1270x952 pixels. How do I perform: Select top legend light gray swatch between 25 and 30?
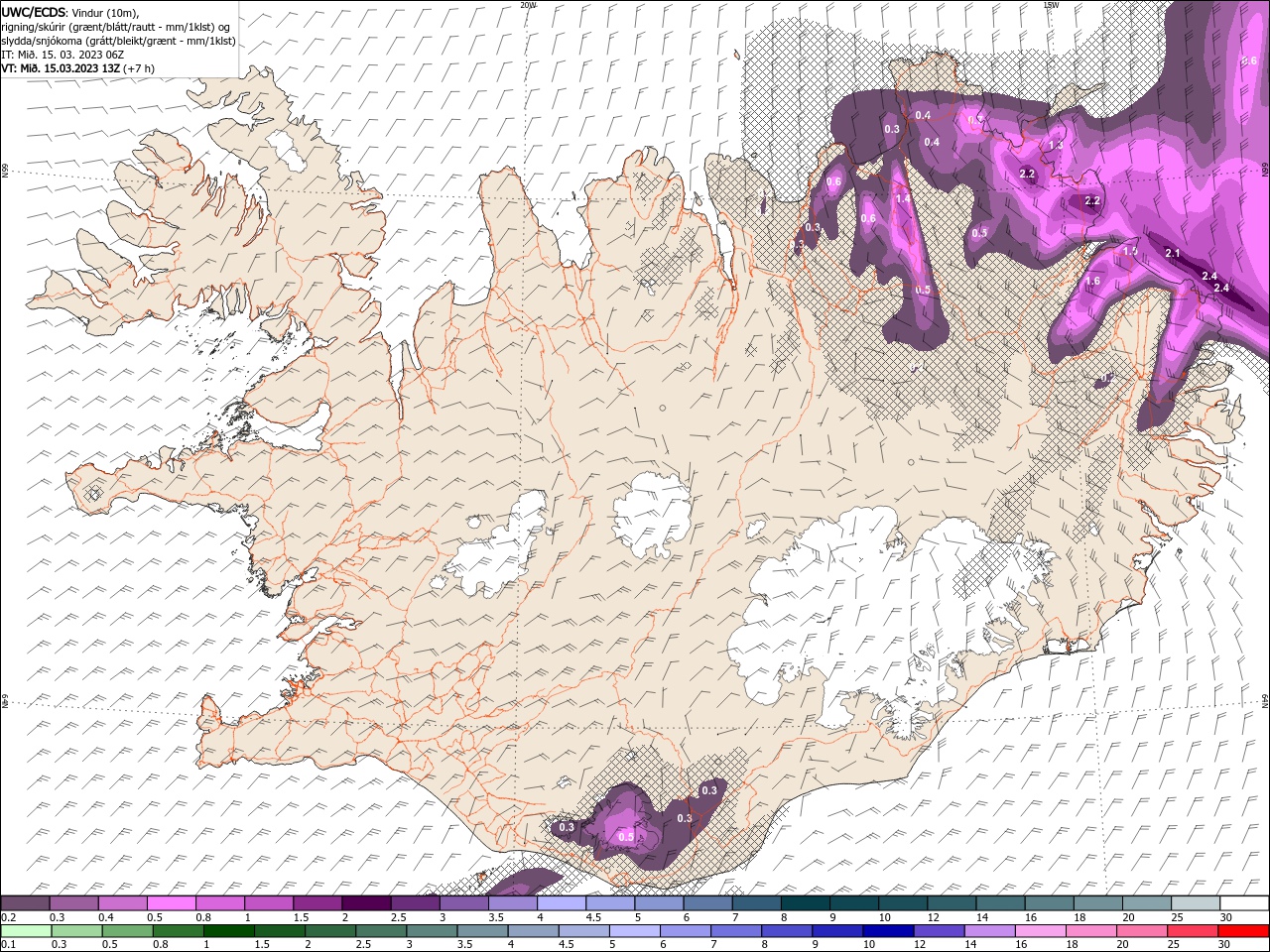(1194, 903)
